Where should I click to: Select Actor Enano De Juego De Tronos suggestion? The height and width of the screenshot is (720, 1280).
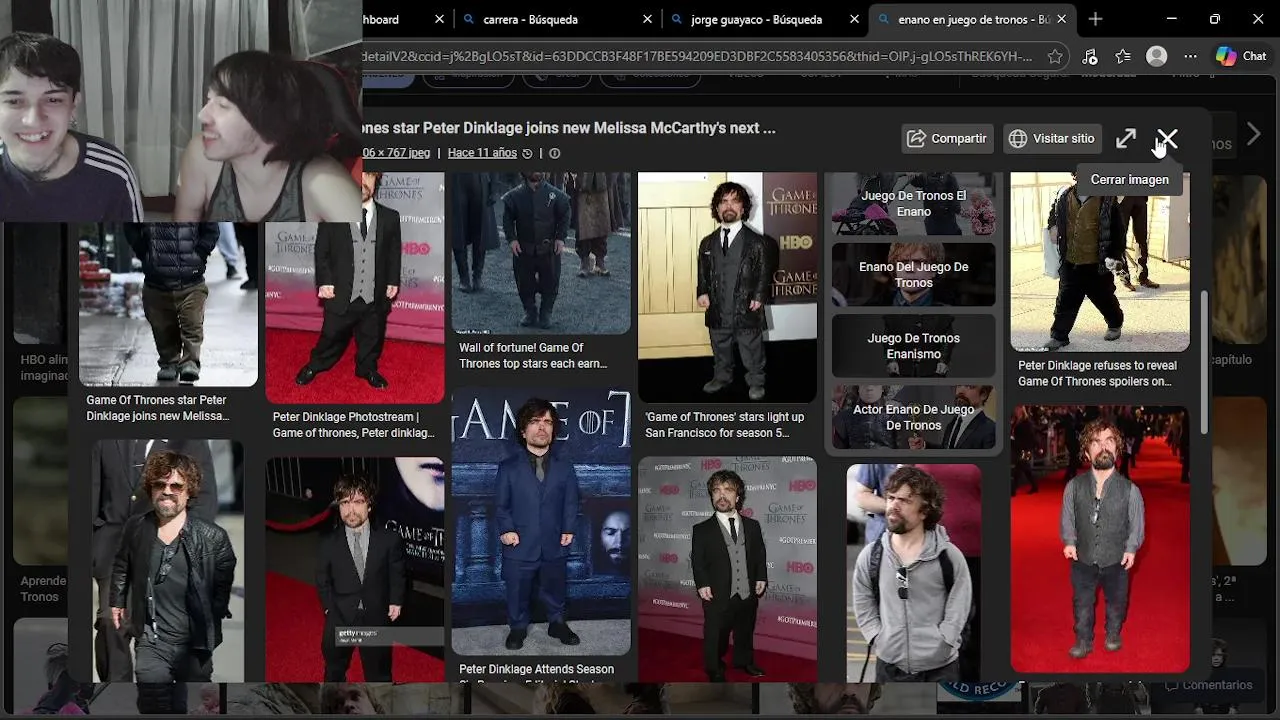913,417
